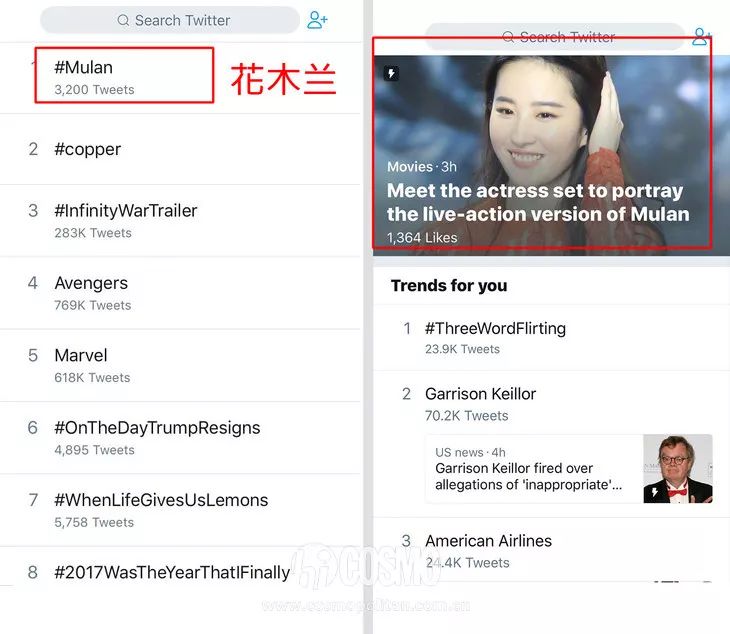This screenshot has height=634, width=730.
Task: Open Garrison Keillor fired news card
Action: click(x=568, y=469)
